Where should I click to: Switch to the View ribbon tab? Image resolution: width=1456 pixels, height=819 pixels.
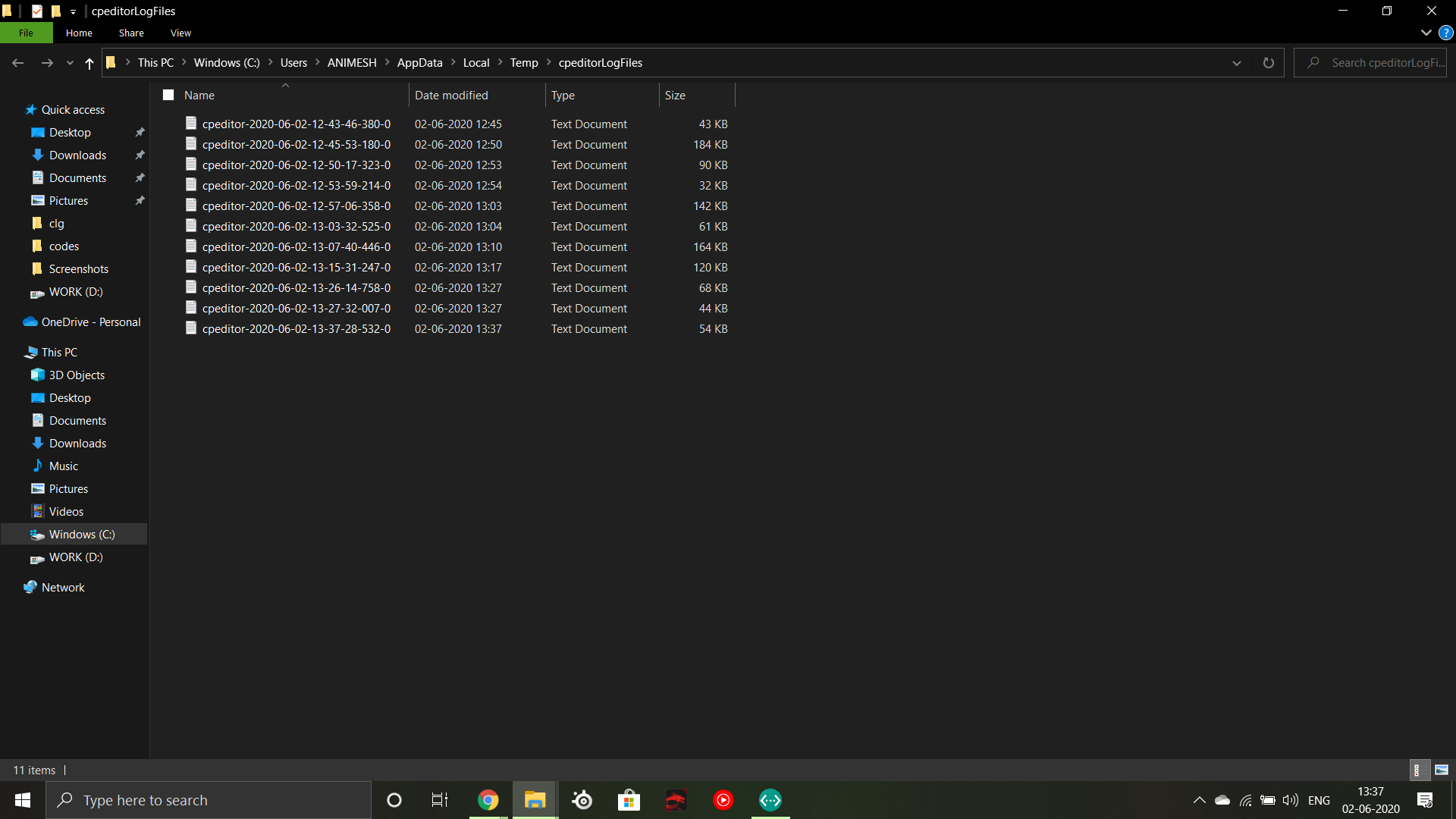pos(180,33)
